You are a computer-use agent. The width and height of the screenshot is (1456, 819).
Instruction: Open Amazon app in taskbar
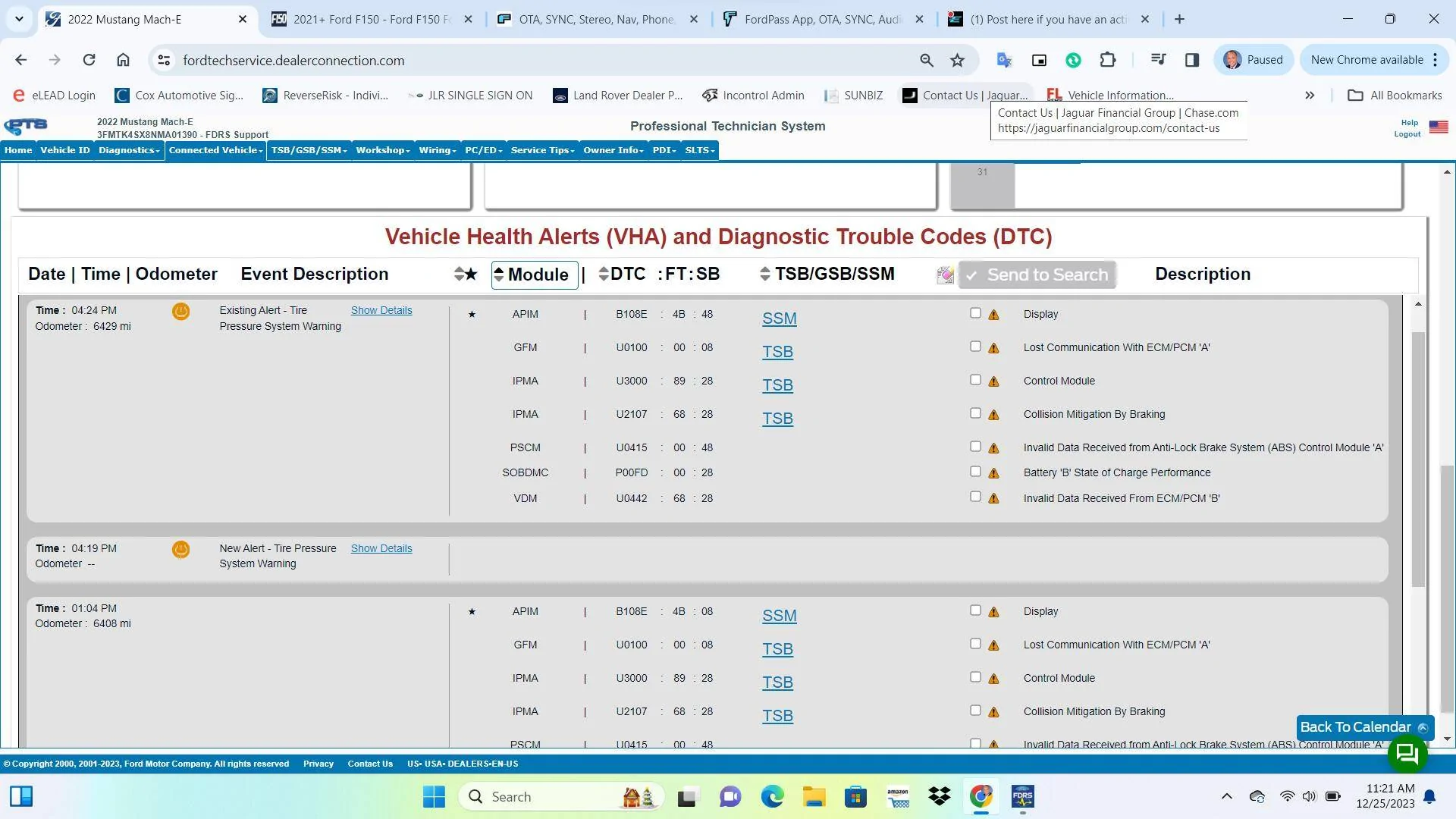pyautogui.click(x=898, y=796)
